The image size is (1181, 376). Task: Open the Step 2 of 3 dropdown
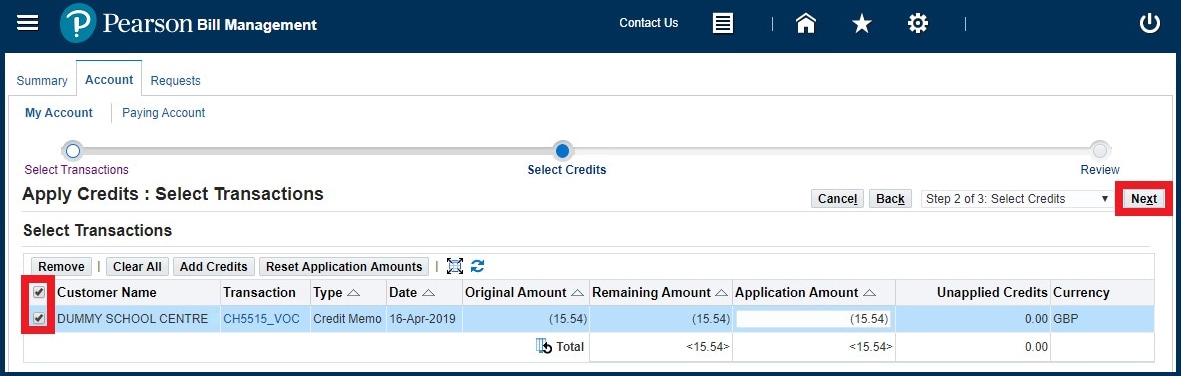coord(1017,199)
